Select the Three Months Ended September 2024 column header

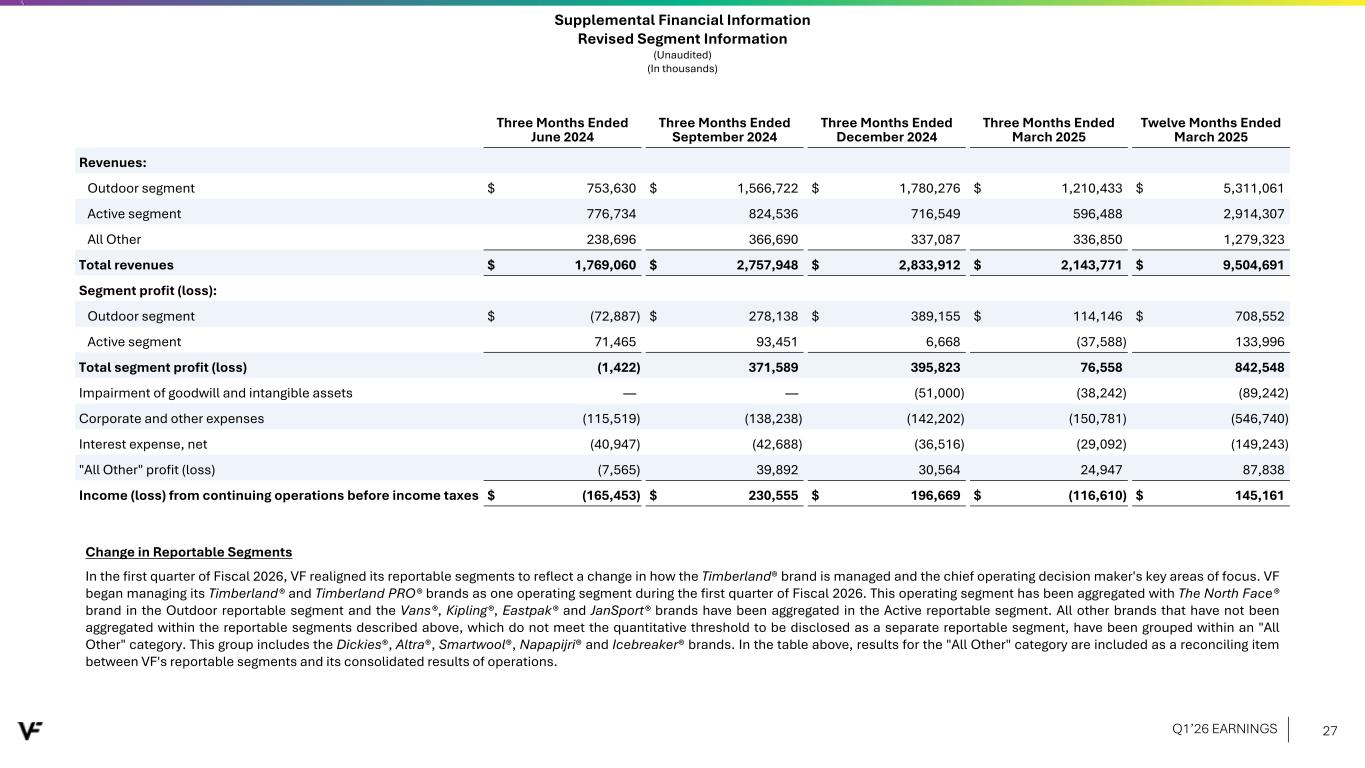[724, 130]
